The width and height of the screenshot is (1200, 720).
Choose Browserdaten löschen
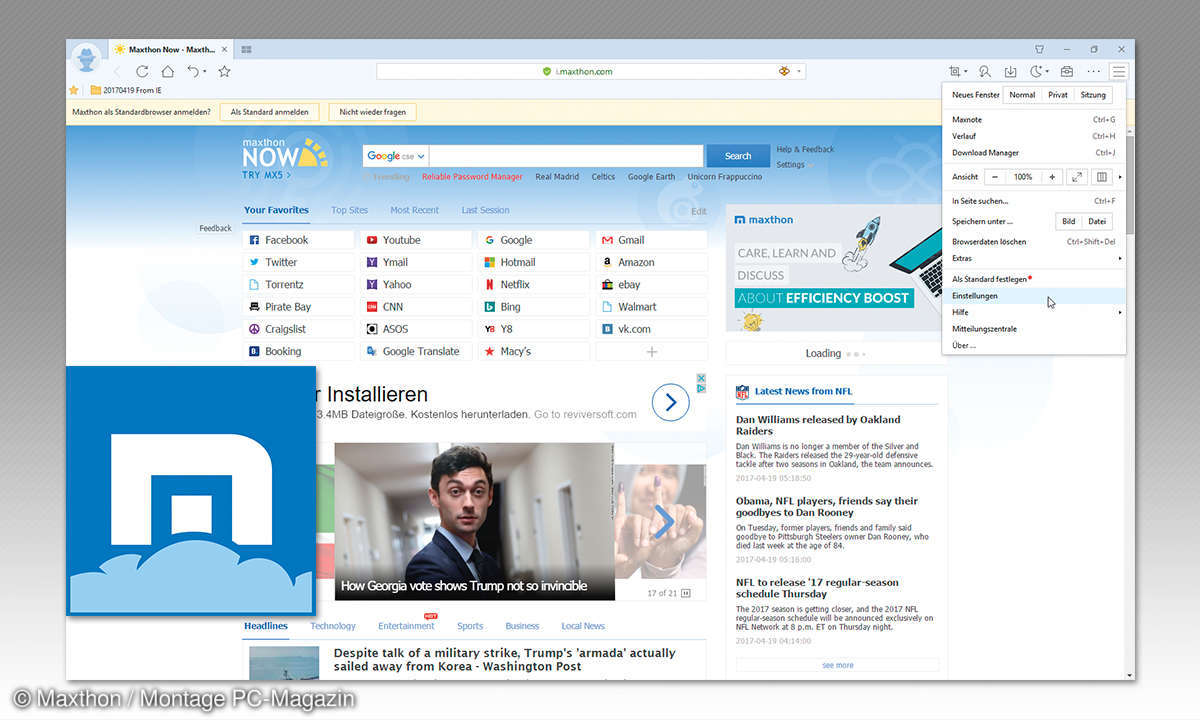coord(1034,241)
